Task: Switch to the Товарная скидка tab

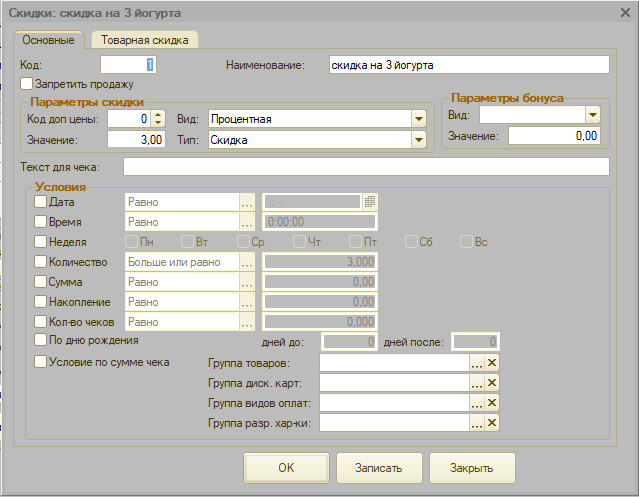Action: (x=145, y=40)
